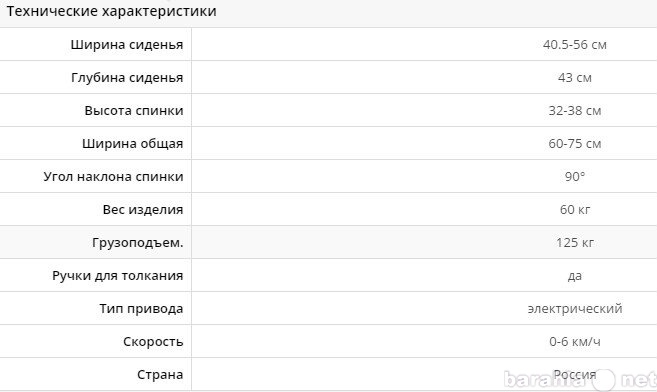The width and height of the screenshot is (657, 392).
Task: Click the "60-75 см" value
Action: pos(574,144)
